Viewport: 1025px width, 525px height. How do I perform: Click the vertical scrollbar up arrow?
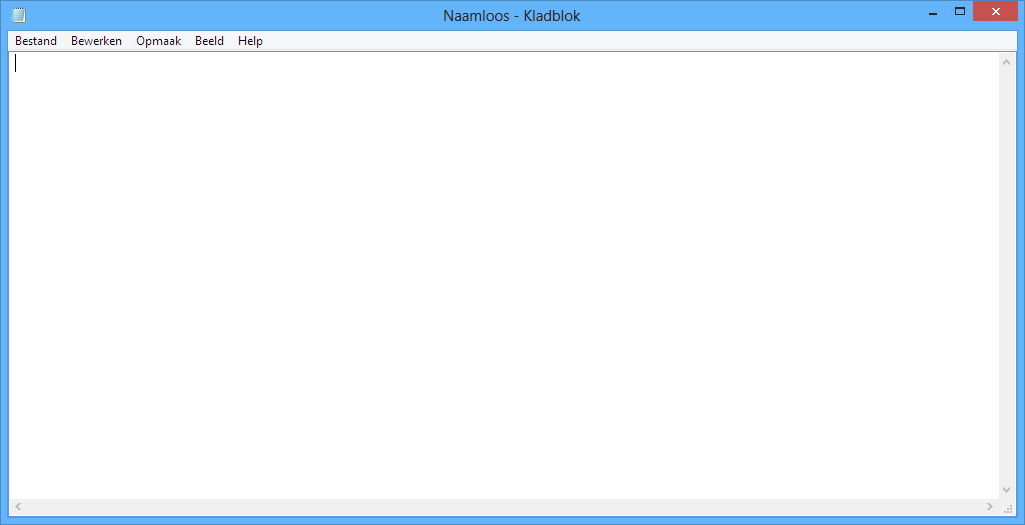pyautogui.click(x=1007, y=61)
